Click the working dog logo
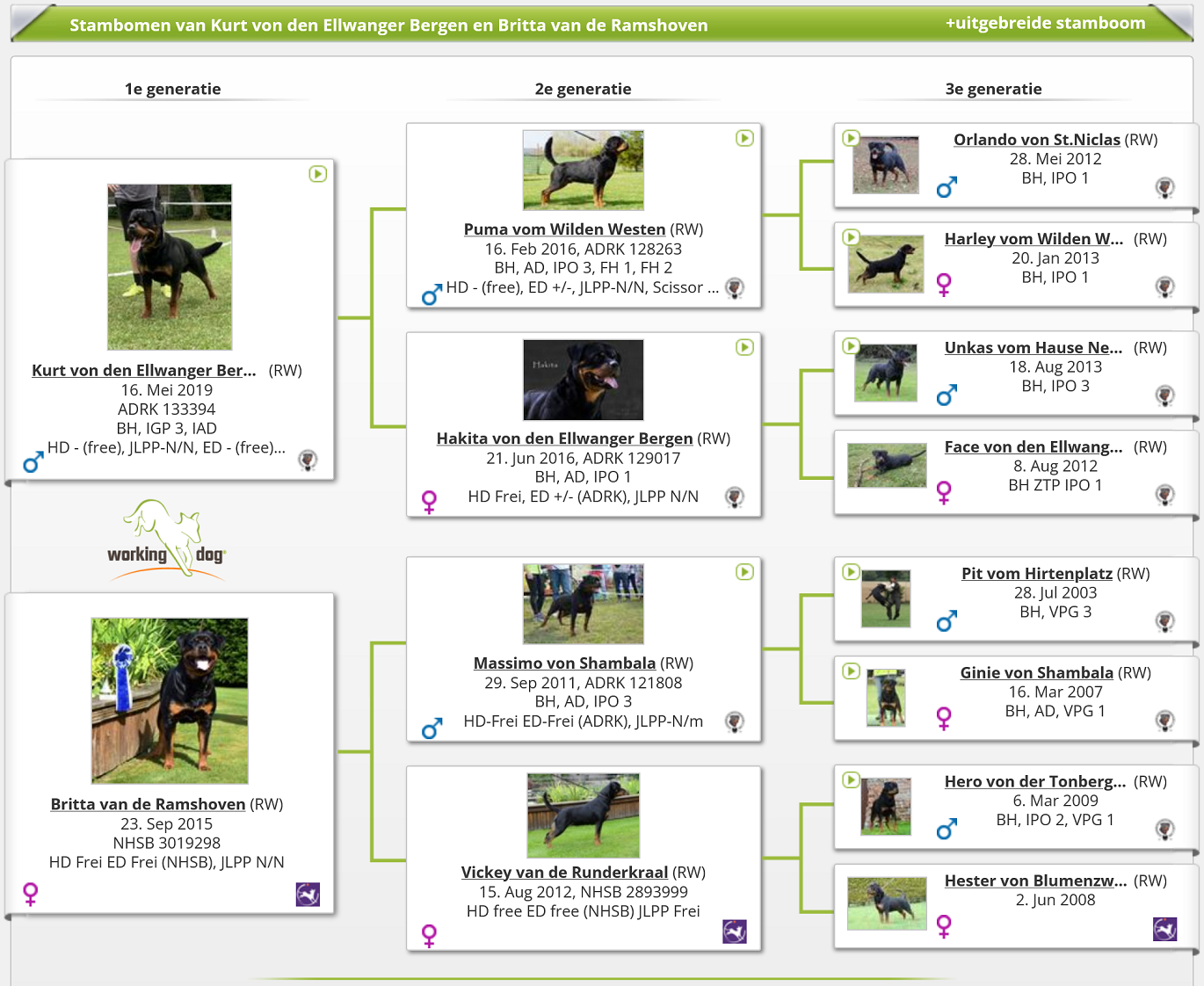The height and width of the screenshot is (986, 1204). [x=167, y=540]
